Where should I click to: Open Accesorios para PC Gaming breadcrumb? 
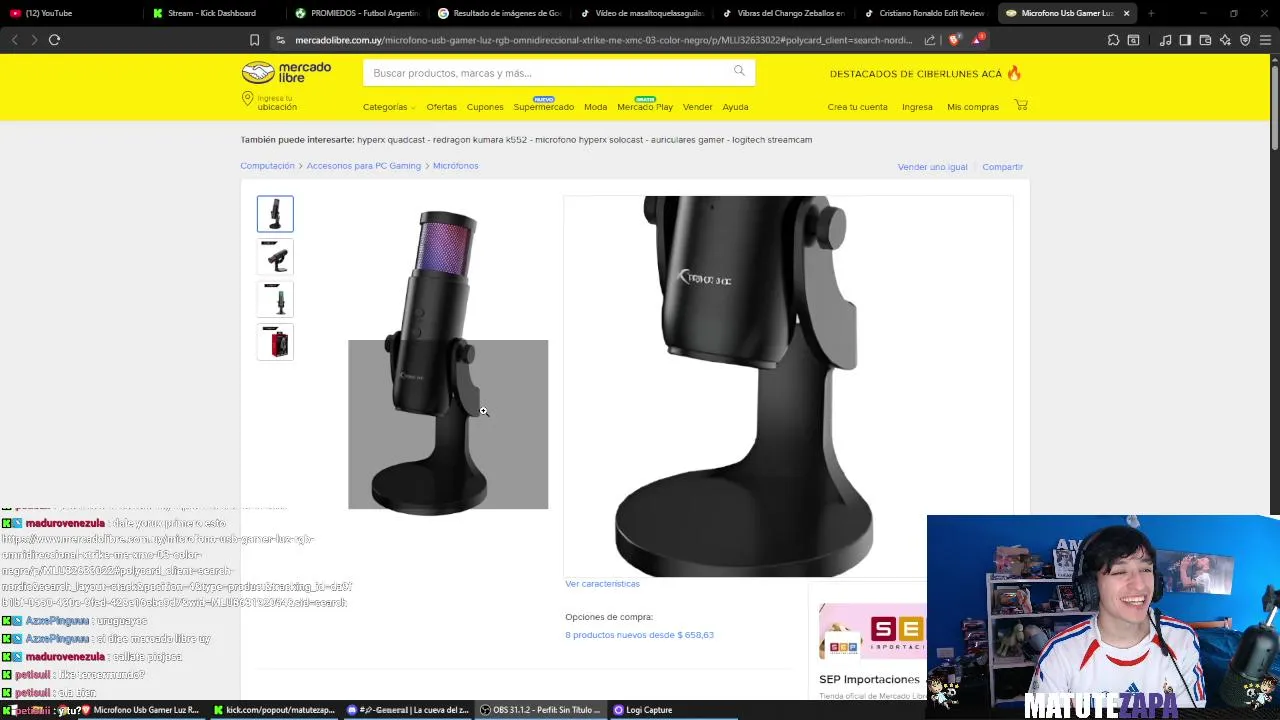tap(363, 166)
